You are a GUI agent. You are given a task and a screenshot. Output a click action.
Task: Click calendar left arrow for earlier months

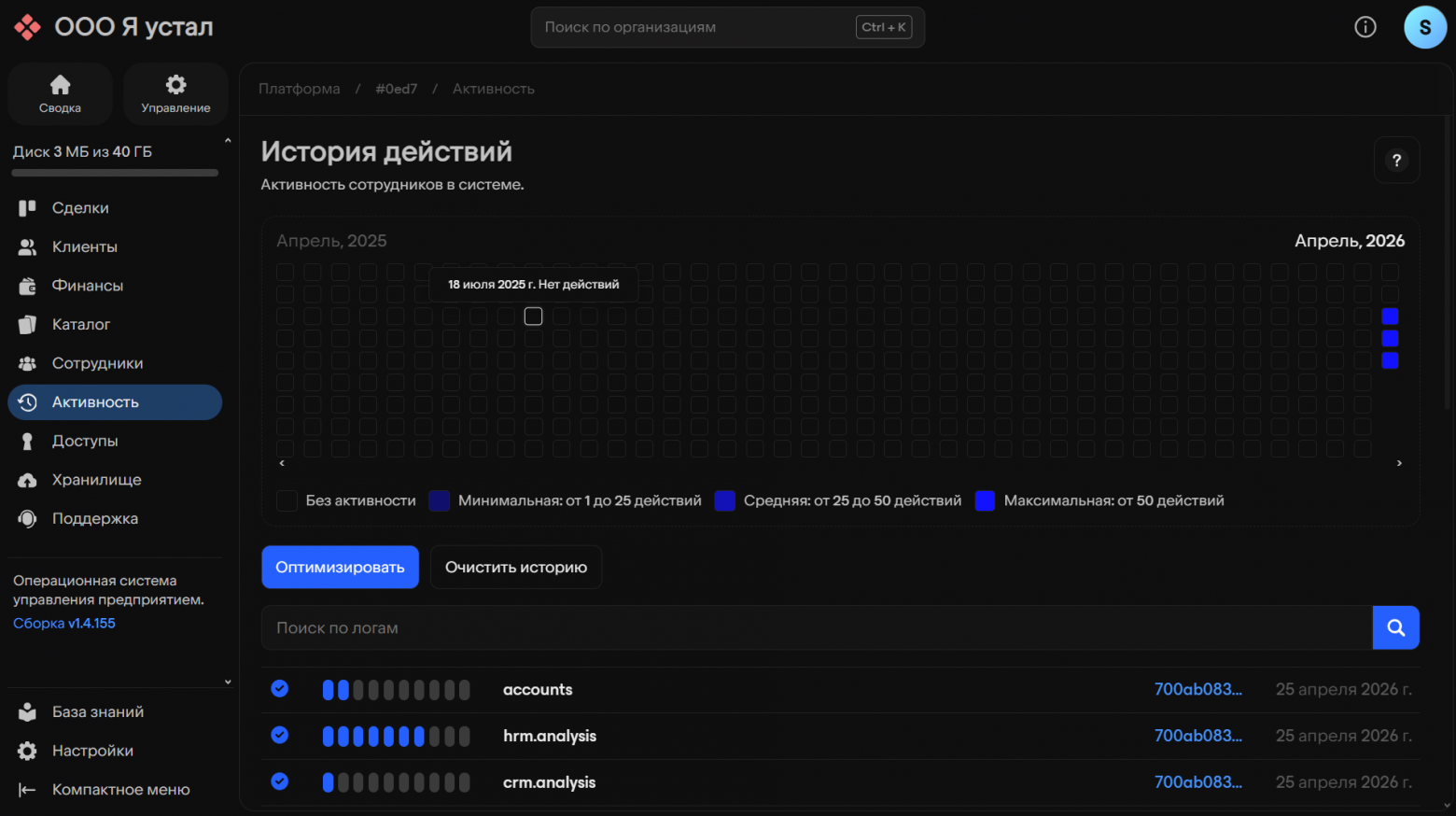tap(283, 463)
